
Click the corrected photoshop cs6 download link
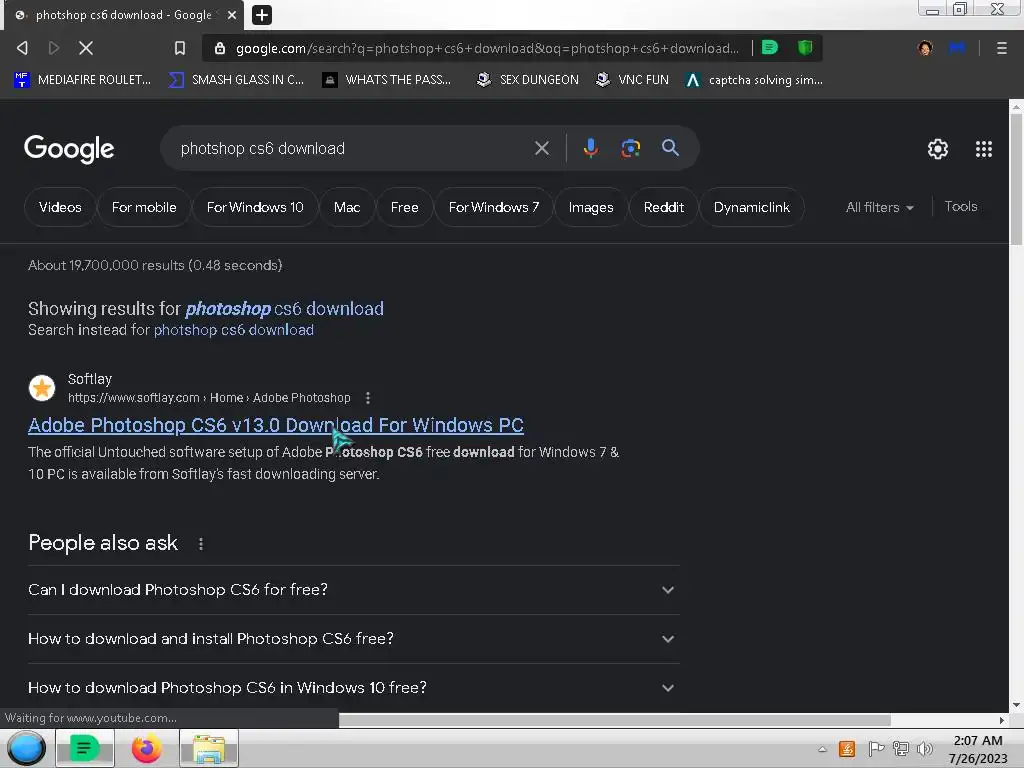point(284,308)
